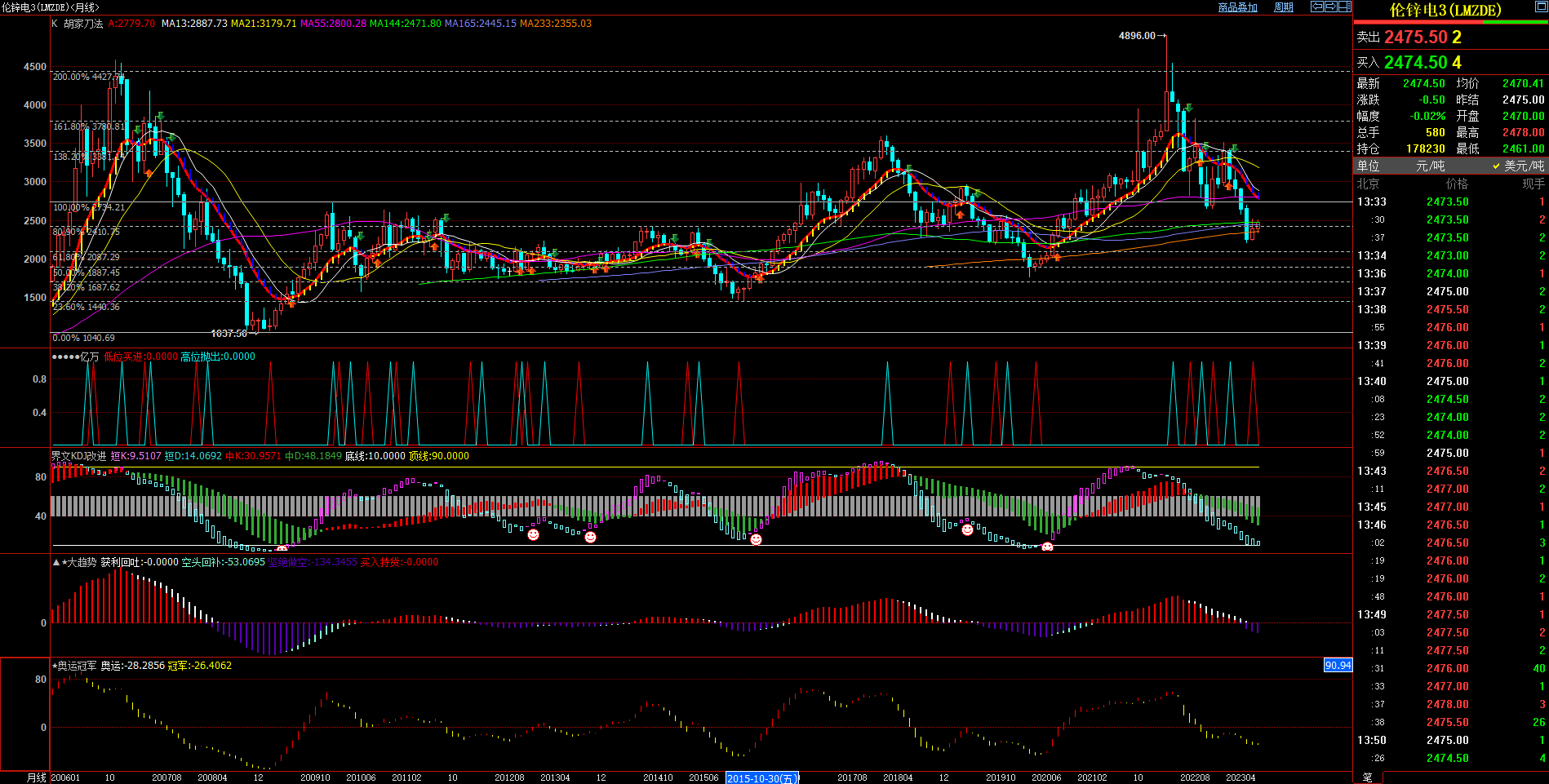
Task: Click the smiley signal on the KD indicator near 201304
Action: click(533, 534)
